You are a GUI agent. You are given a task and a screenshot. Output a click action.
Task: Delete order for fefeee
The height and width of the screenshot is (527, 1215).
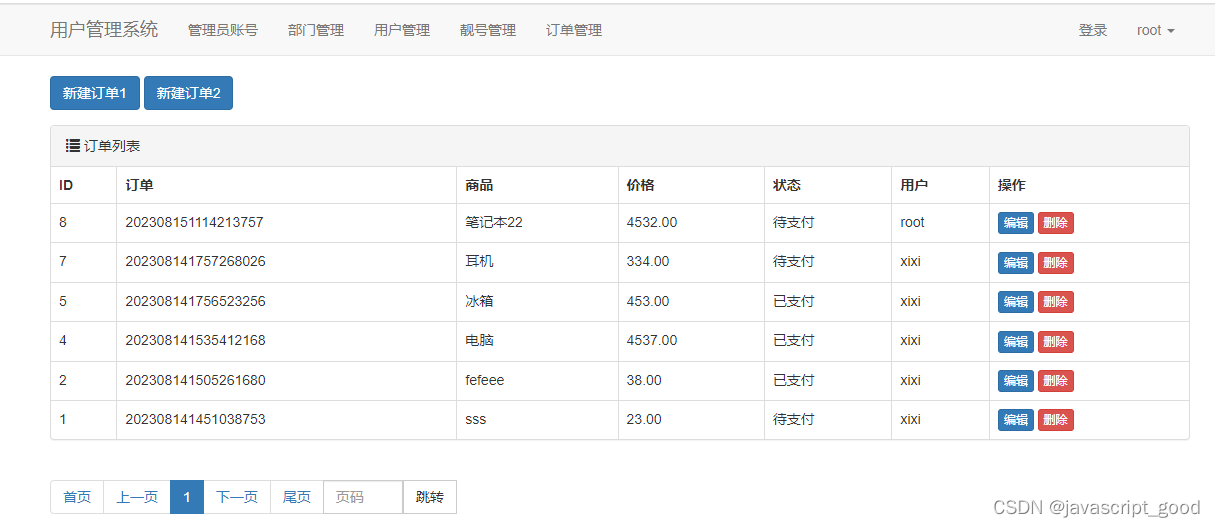coord(1056,381)
